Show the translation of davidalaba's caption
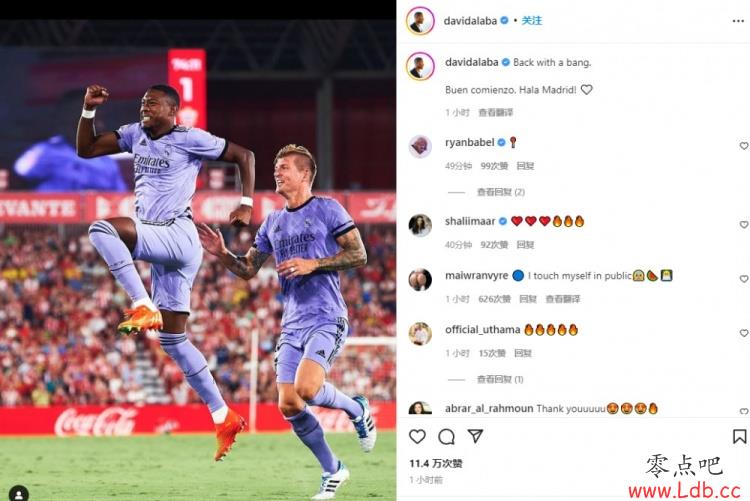The height and width of the screenshot is (501, 750). tap(496, 112)
